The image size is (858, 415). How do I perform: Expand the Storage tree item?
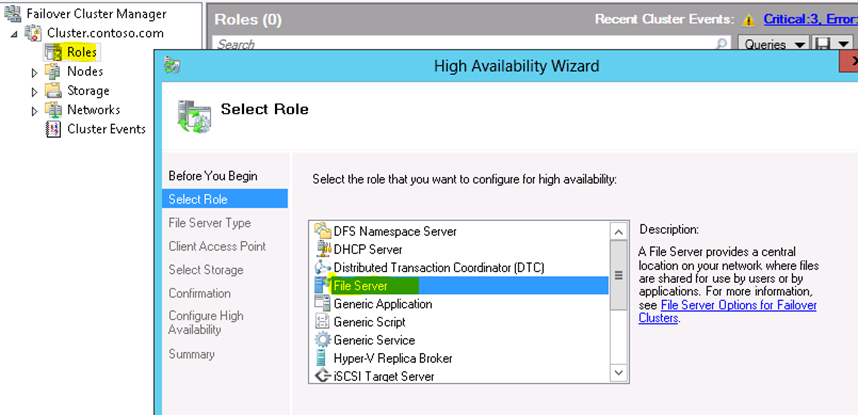click(x=34, y=91)
